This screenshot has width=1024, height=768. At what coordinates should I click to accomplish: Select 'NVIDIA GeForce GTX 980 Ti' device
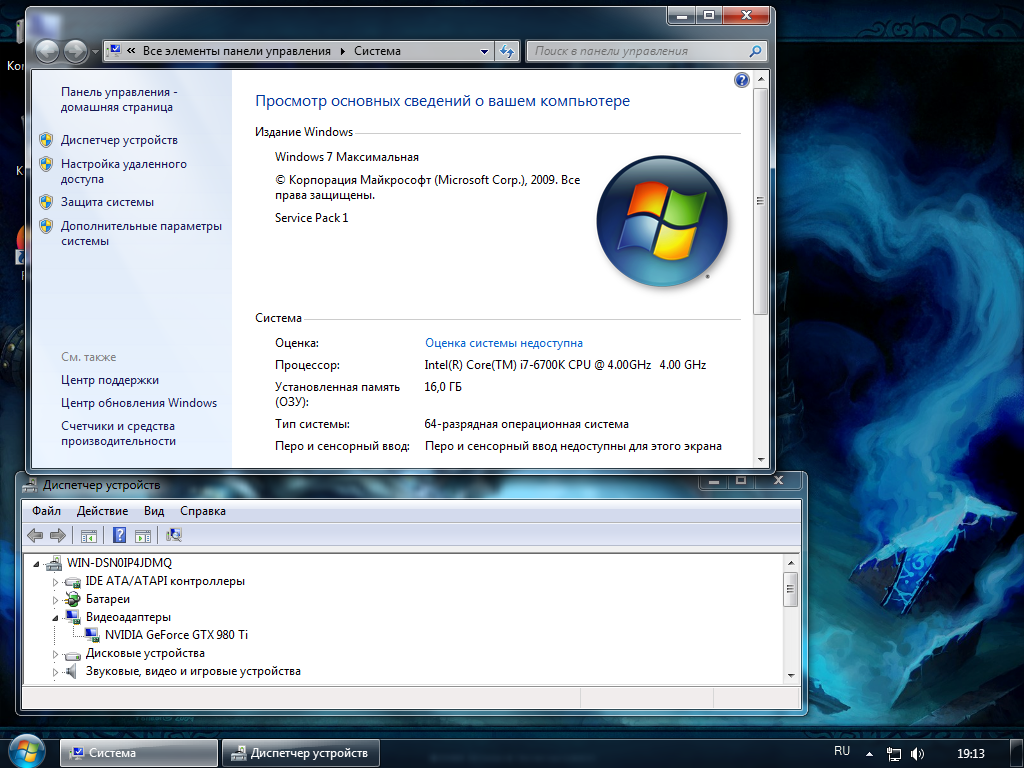(176, 635)
